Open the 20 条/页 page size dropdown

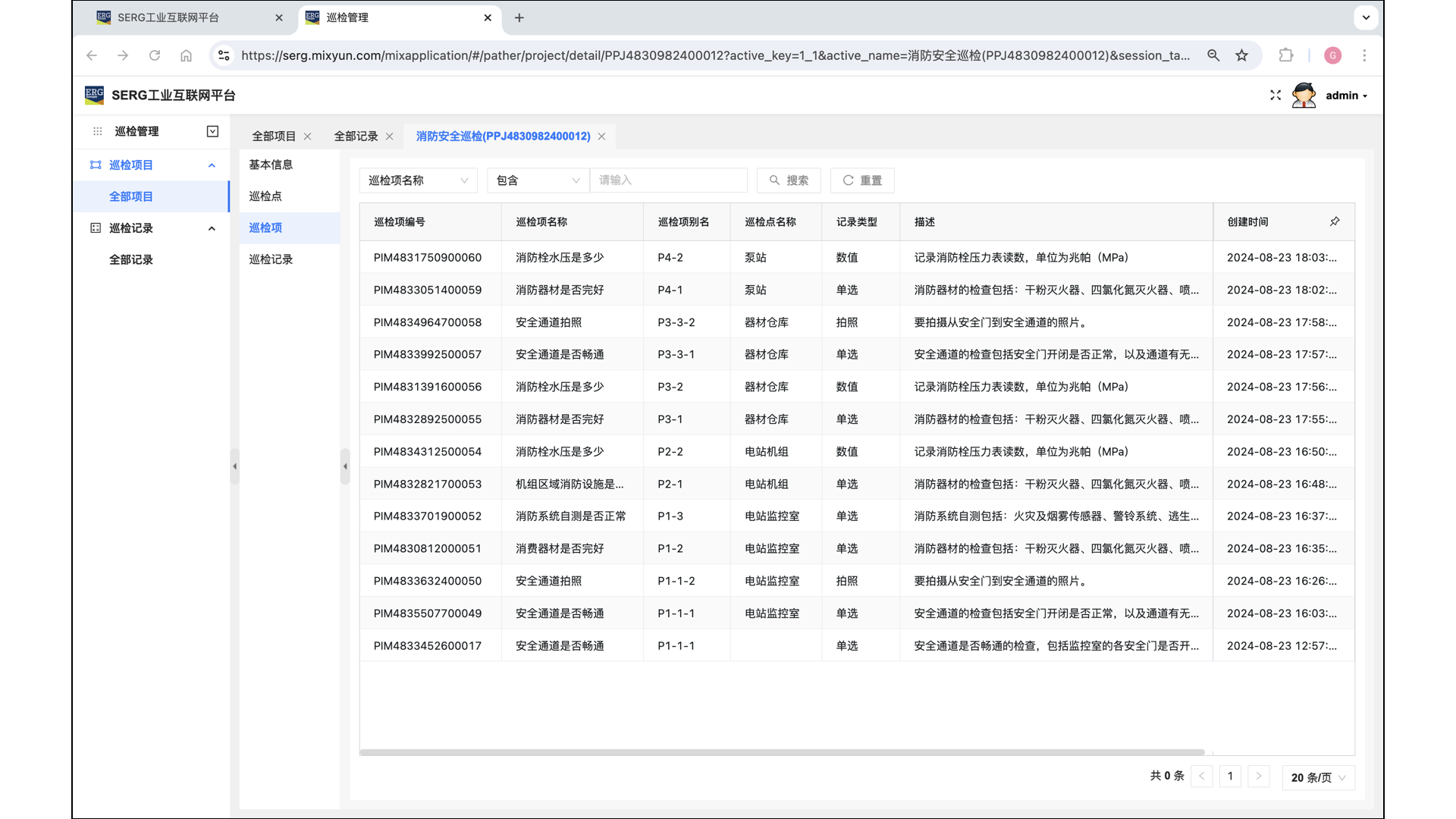point(1318,777)
